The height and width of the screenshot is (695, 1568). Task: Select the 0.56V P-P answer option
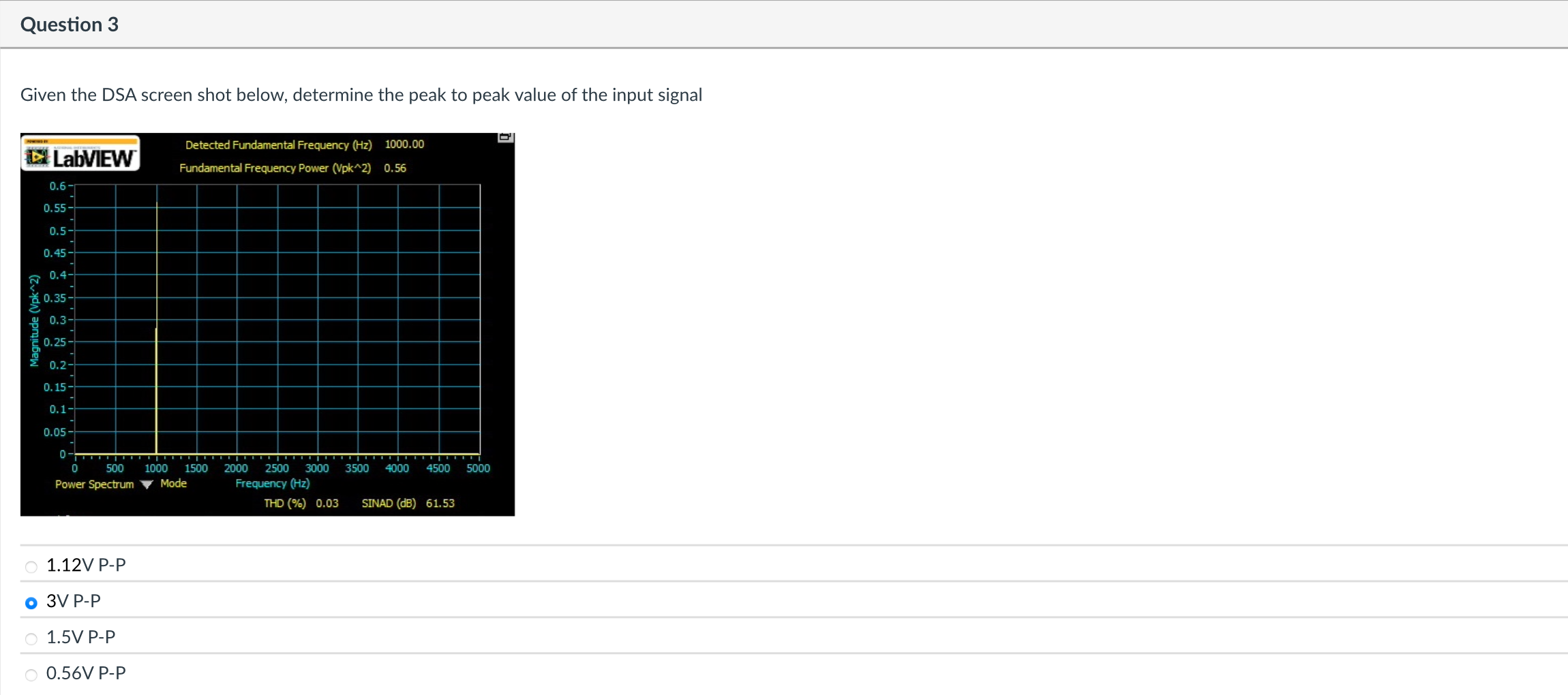31,675
